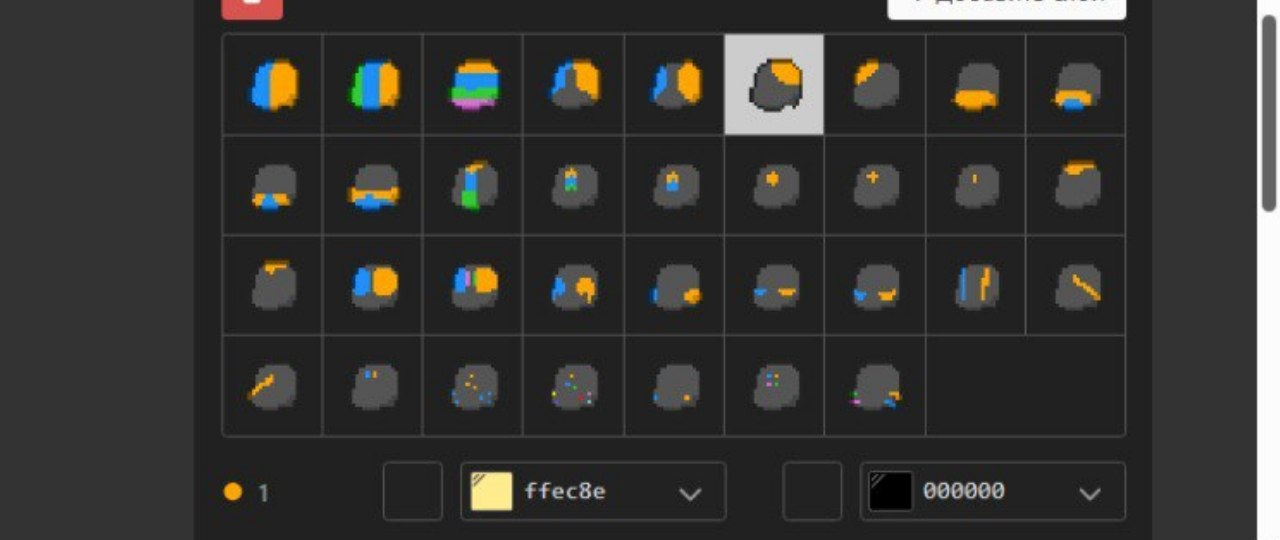
Task: Choose the orange bottom band pattern
Action: coord(975,84)
